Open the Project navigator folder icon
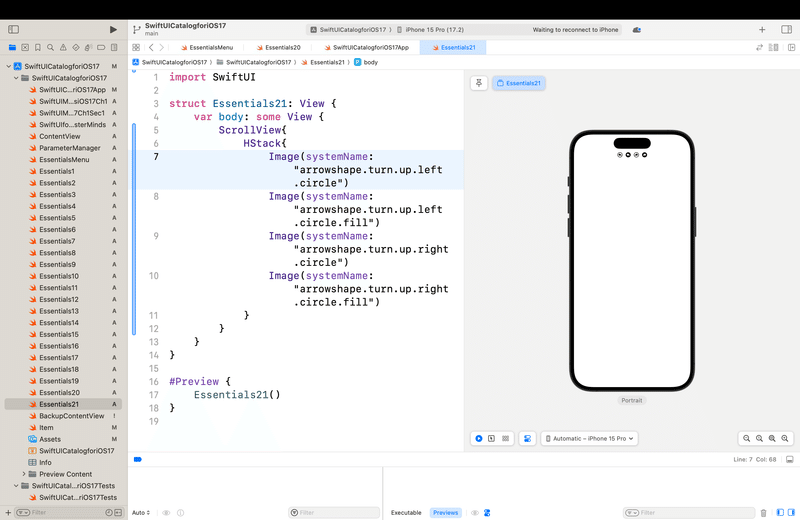 coord(12,47)
